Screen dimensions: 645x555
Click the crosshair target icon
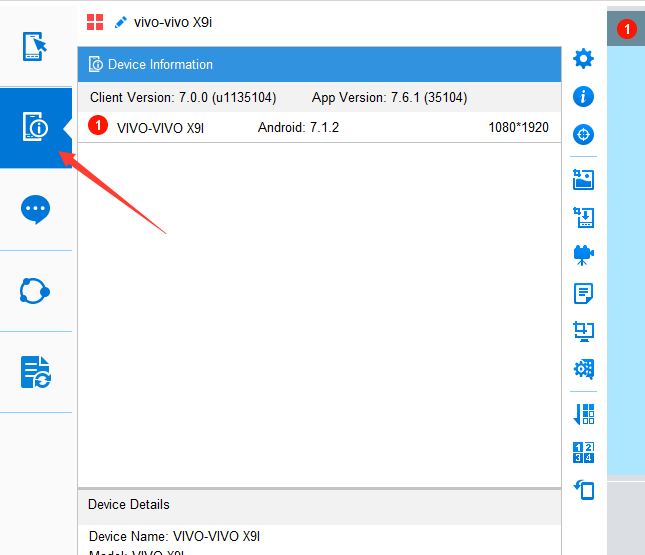pos(583,135)
